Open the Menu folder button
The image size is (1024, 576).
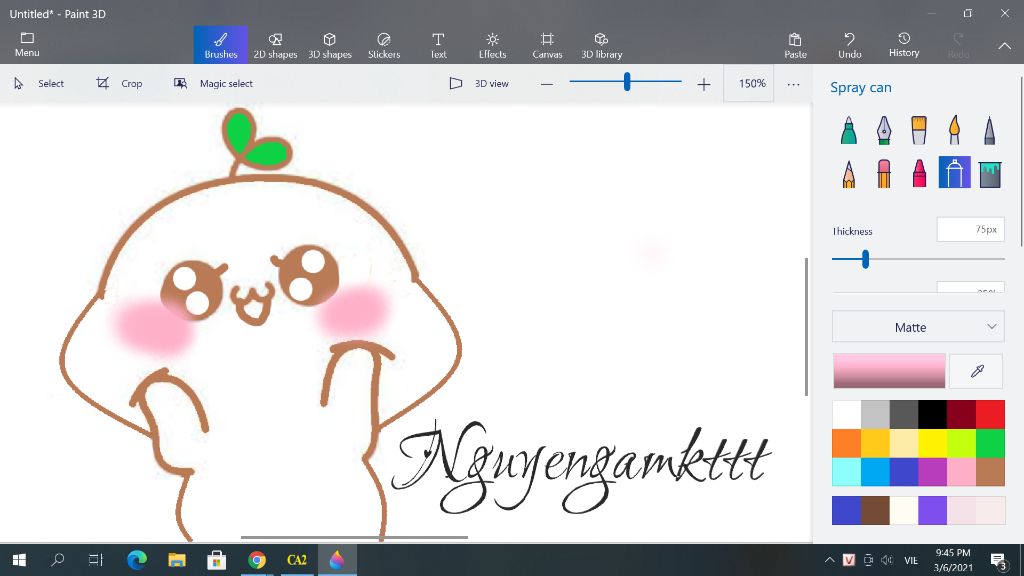pyautogui.click(x=27, y=44)
